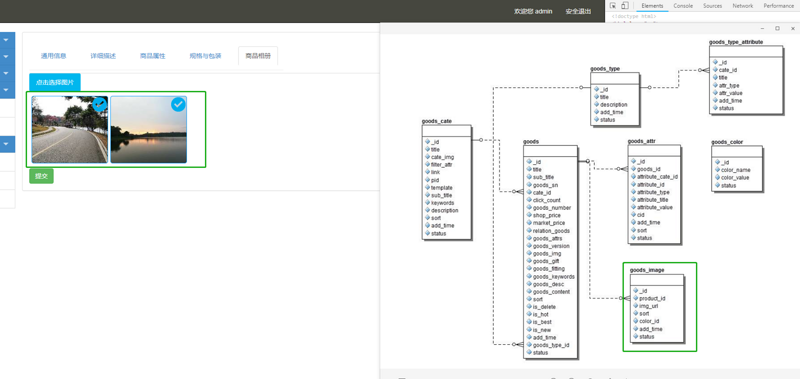Click the attr_type field
The height and width of the screenshot is (379, 800).
tap(729, 85)
